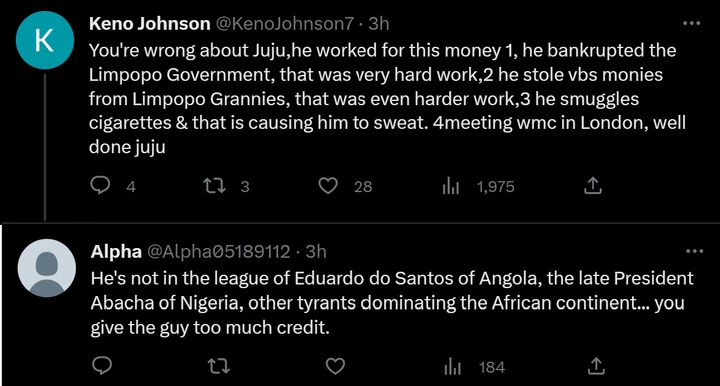Open Keno Johnson's profile name link

149,23
